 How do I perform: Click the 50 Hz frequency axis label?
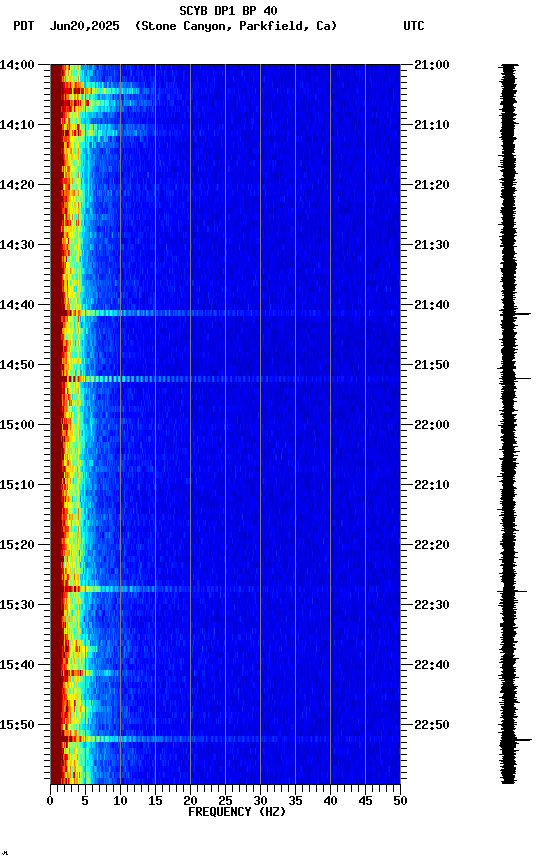click(401, 802)
